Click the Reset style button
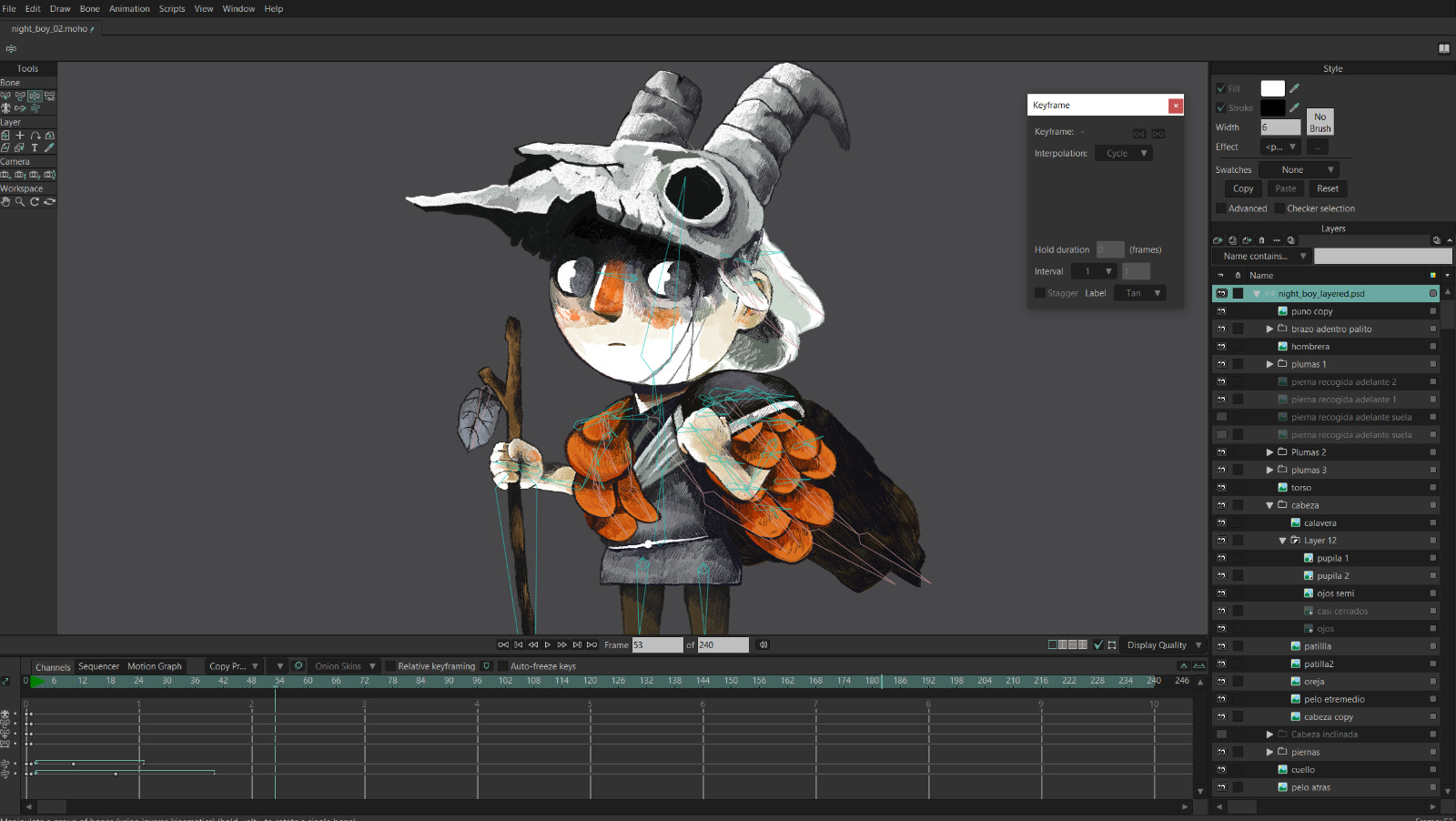 point(1328,188)
